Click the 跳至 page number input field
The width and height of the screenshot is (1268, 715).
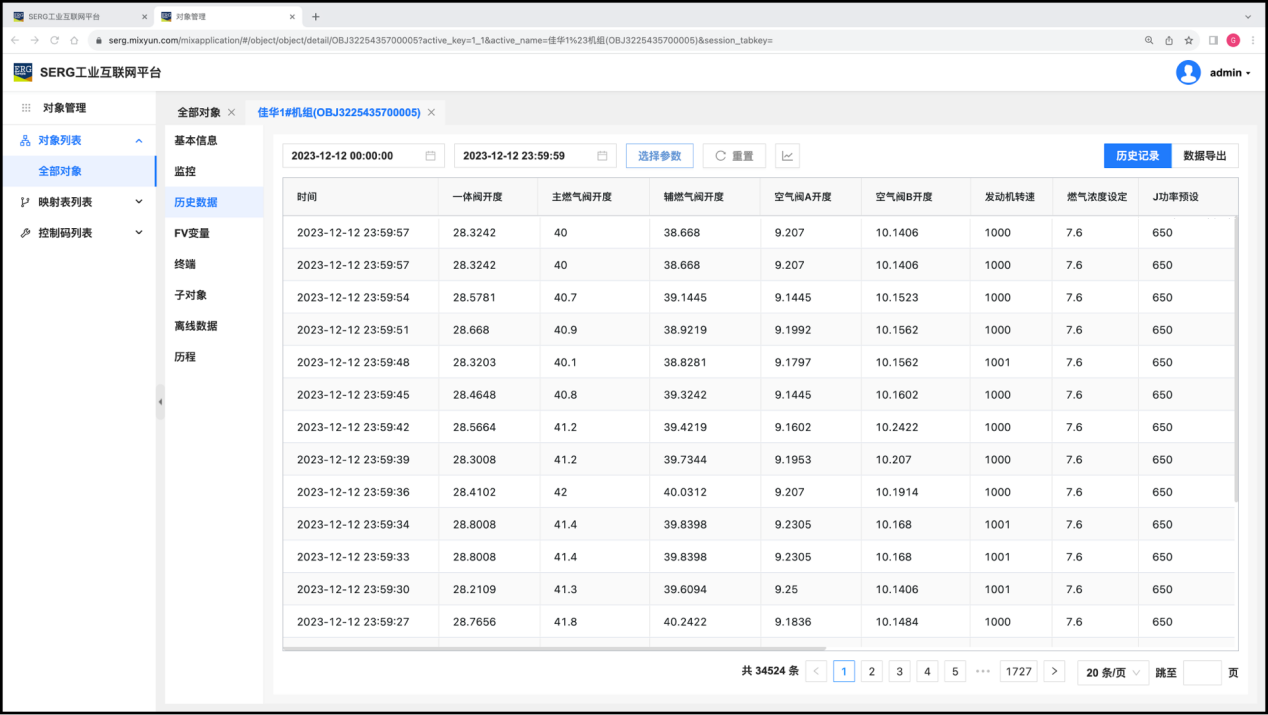1201,673
